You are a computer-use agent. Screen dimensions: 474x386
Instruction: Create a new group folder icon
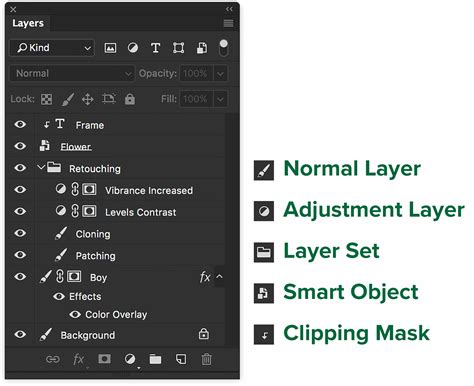(155, 359)
